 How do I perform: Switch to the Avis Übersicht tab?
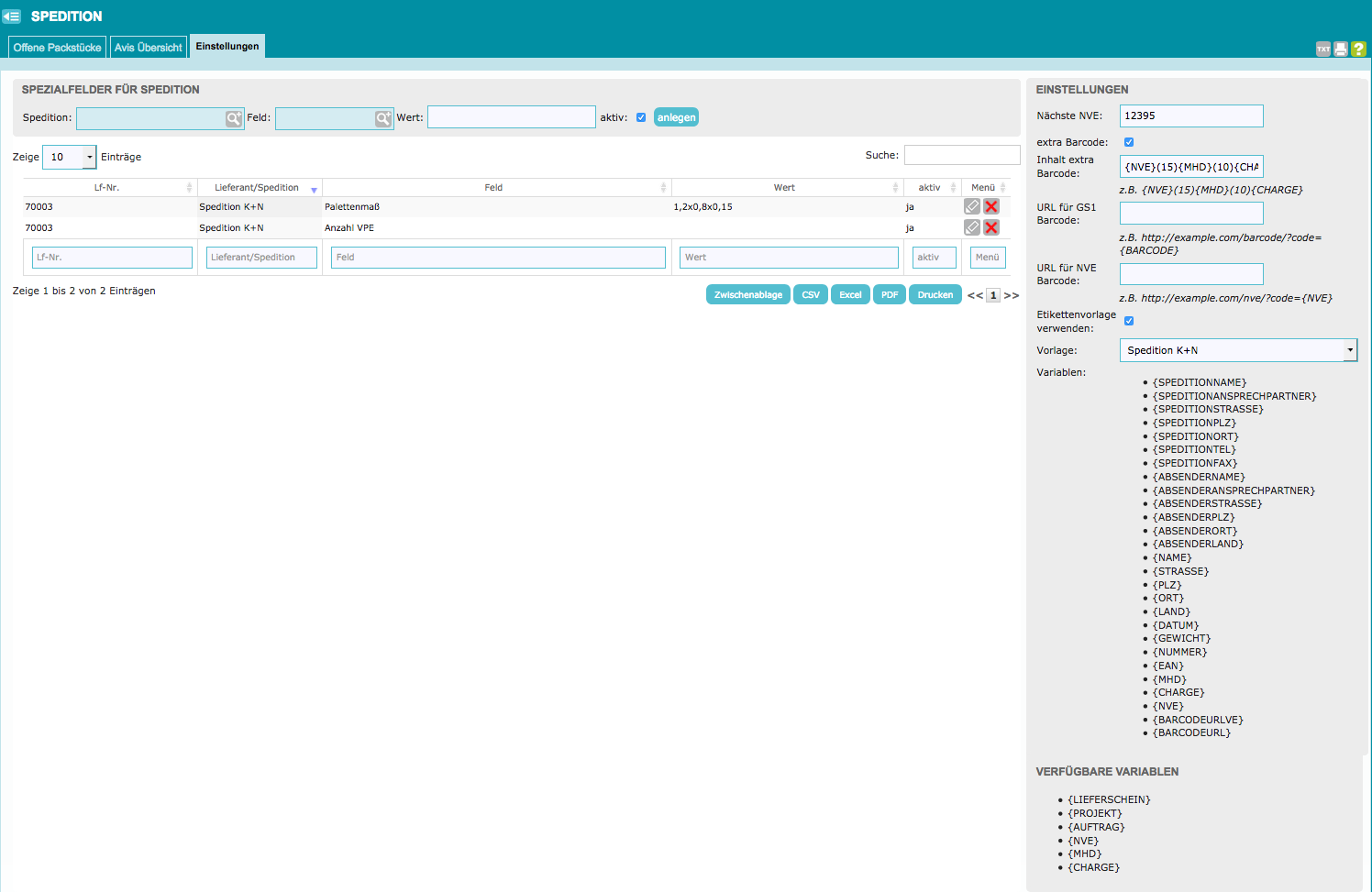149,48
